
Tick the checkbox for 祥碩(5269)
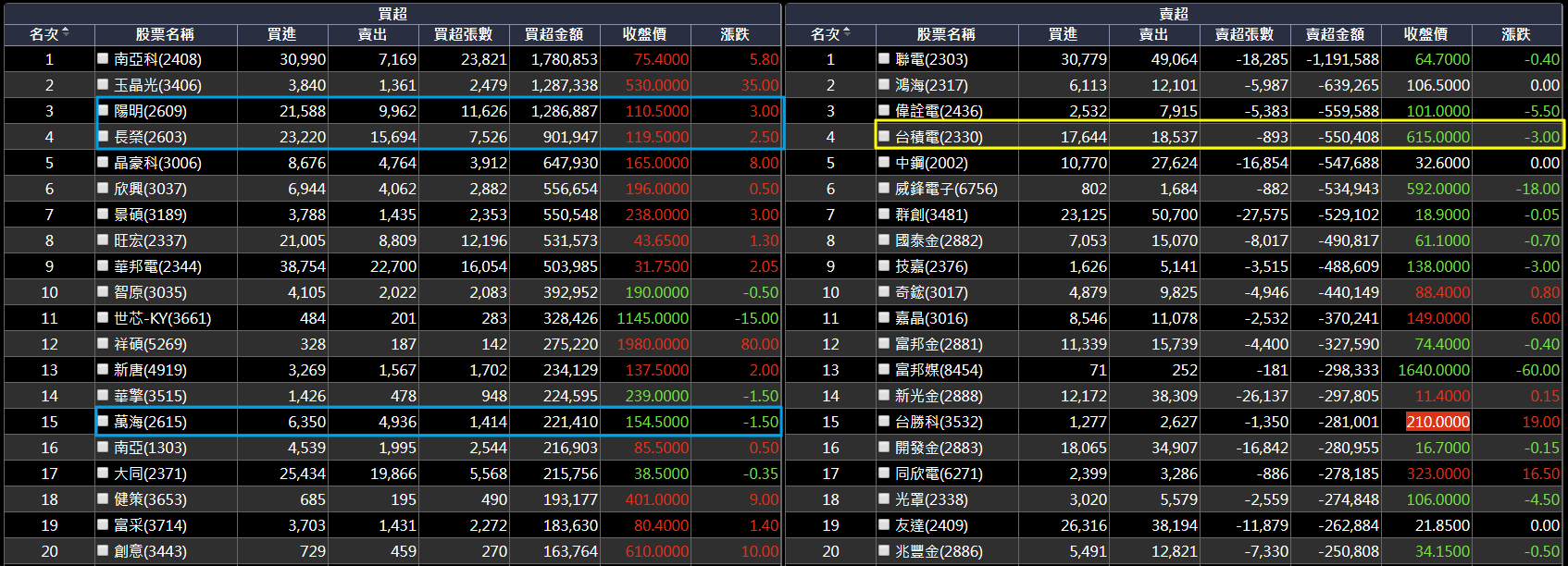click(x=104, y=343)
